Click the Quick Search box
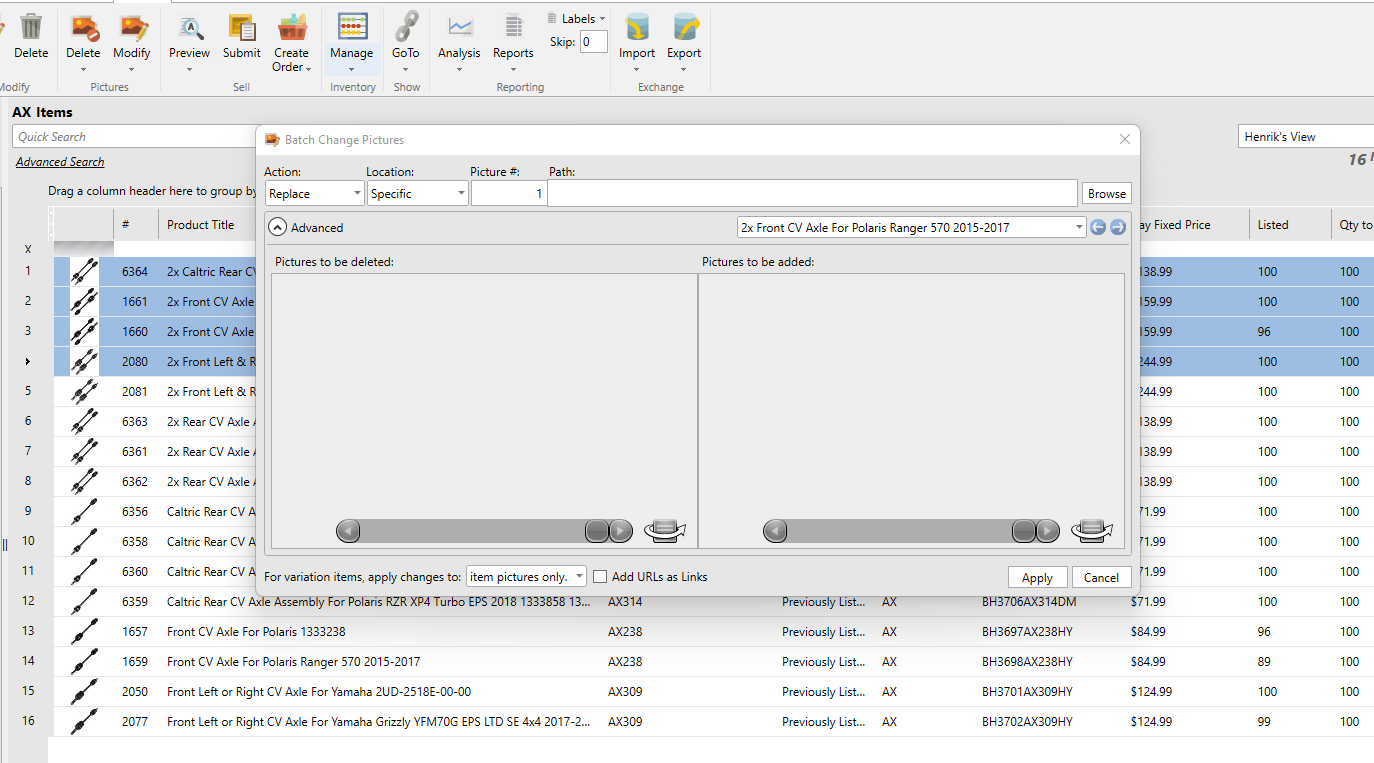The height and width of the screenshot is (763, 1374). [134, 137]
